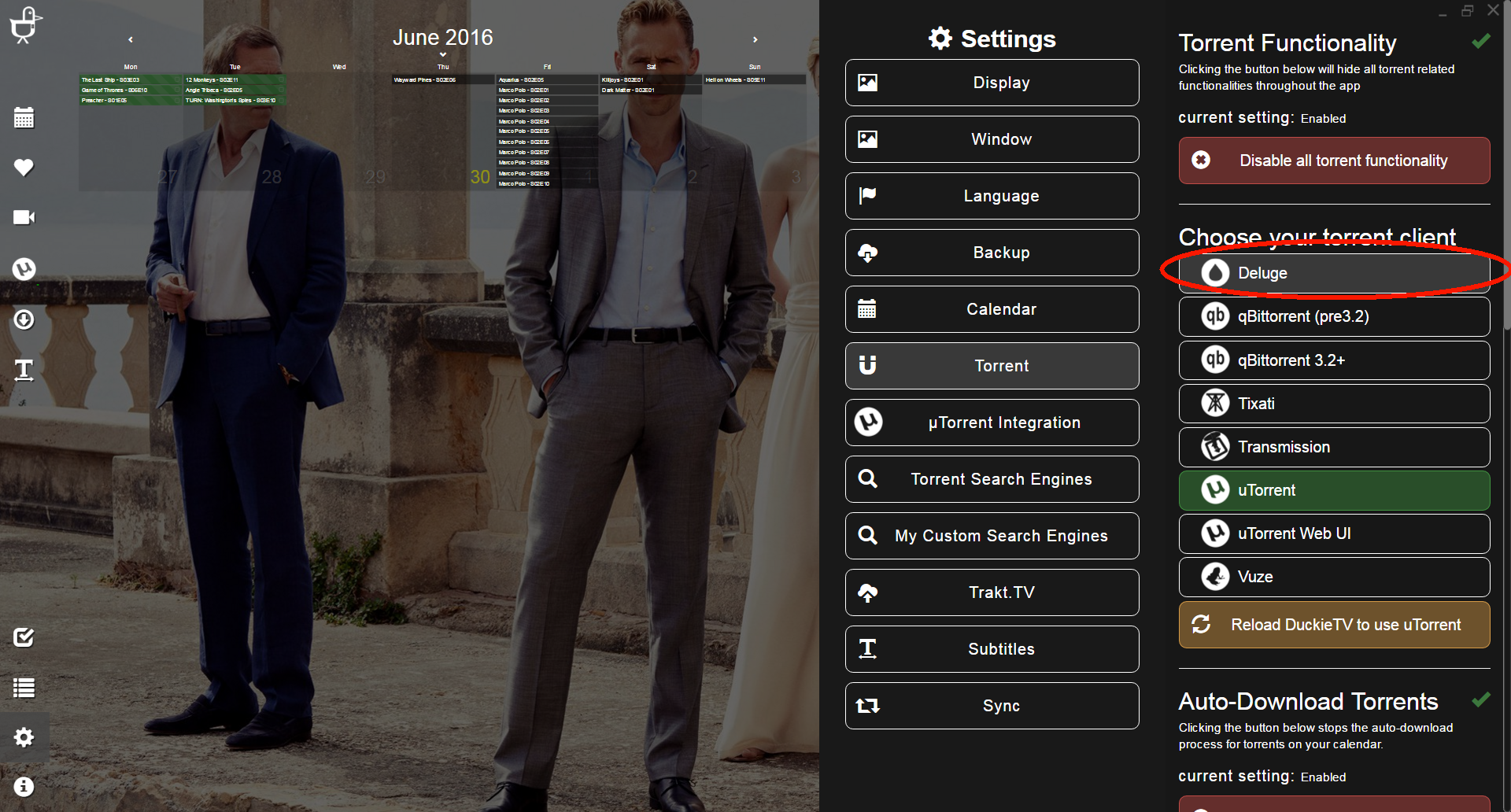Image resolution: width=1511 pixels, height=812 pixels.
Task: Choose qBittorrent (pre3.2) as the torrent client
Action: 1334,316
